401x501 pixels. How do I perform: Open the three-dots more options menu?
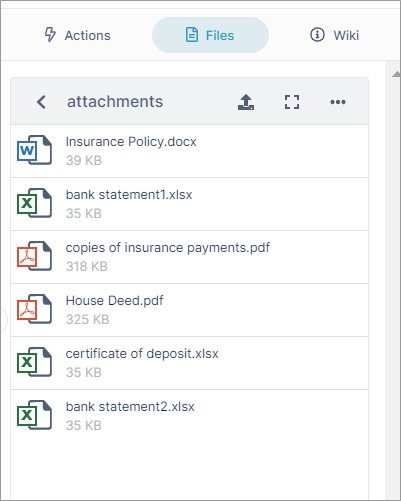[338, 102]
